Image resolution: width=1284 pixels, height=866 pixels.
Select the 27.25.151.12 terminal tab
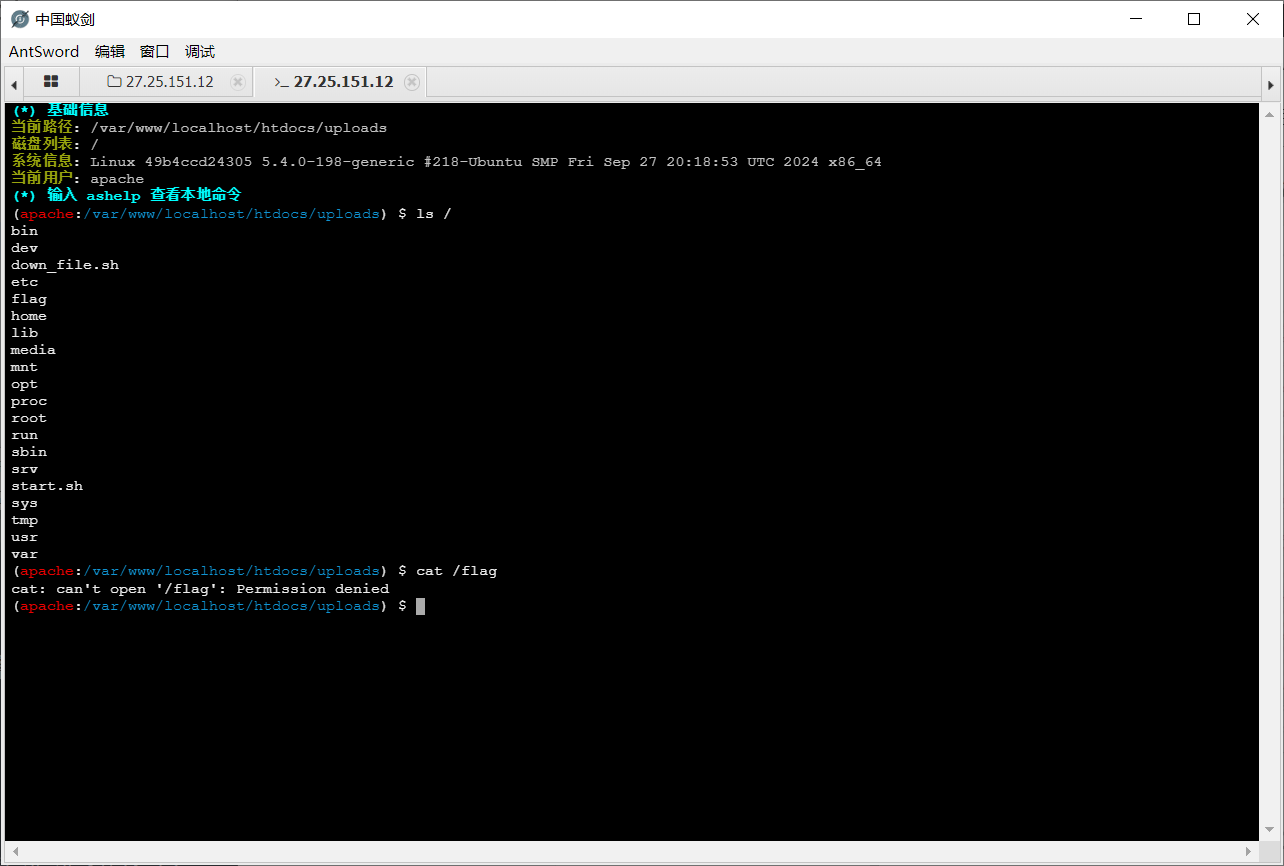pyautogui.click(x=341, y=82)
